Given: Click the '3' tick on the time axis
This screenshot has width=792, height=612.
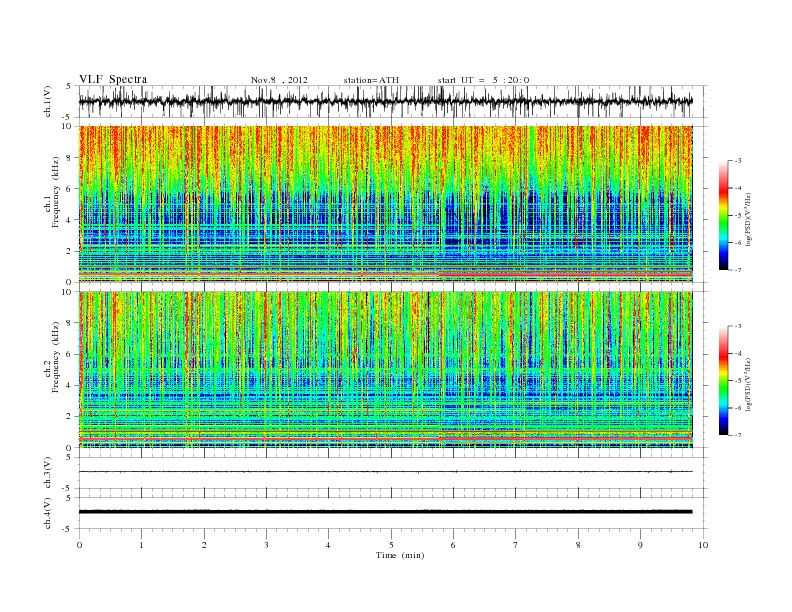Looking at the screenshot, I should point(266,545).
